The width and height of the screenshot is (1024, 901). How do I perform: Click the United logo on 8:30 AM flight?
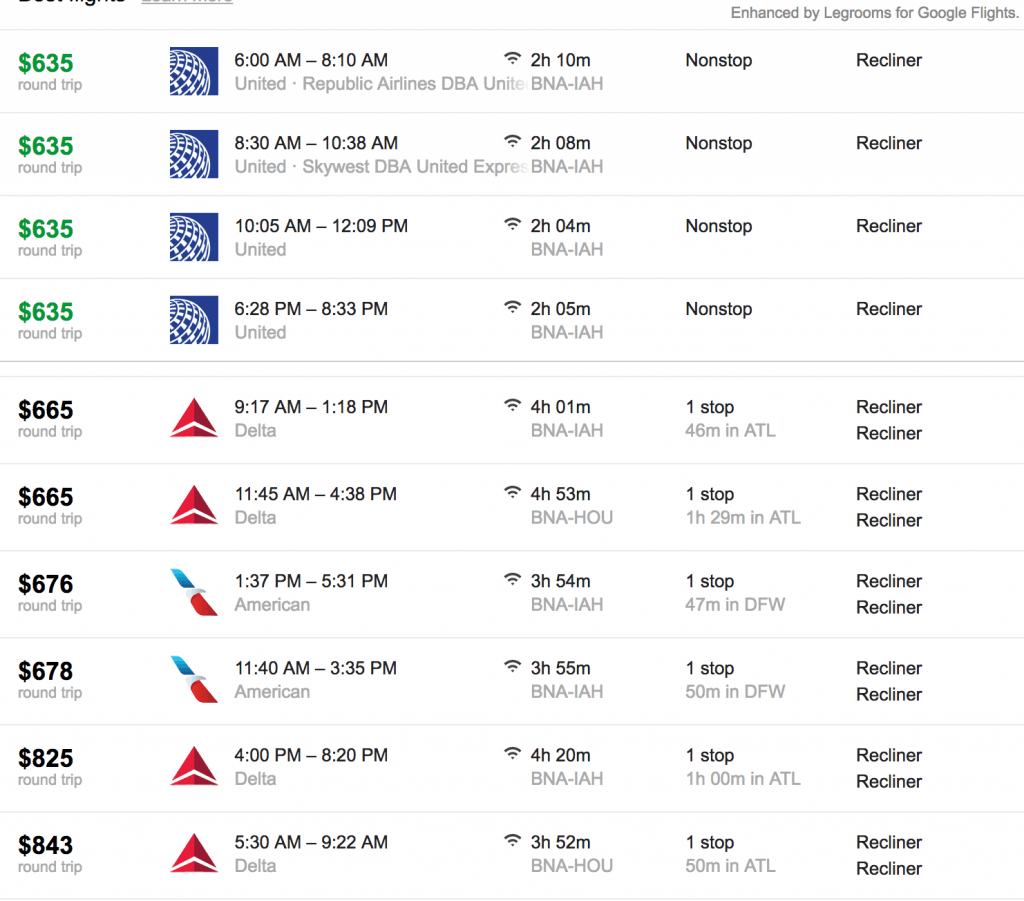pyautogui.click(x=194, y=154)
